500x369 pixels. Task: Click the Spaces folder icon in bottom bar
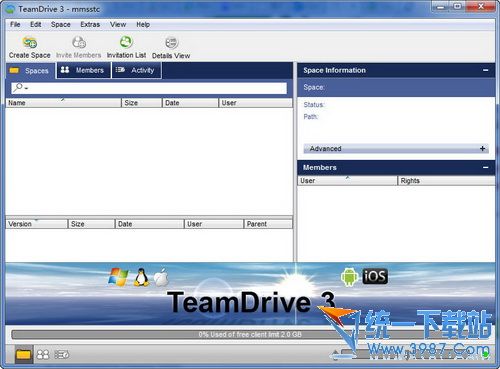coord(23,354)
